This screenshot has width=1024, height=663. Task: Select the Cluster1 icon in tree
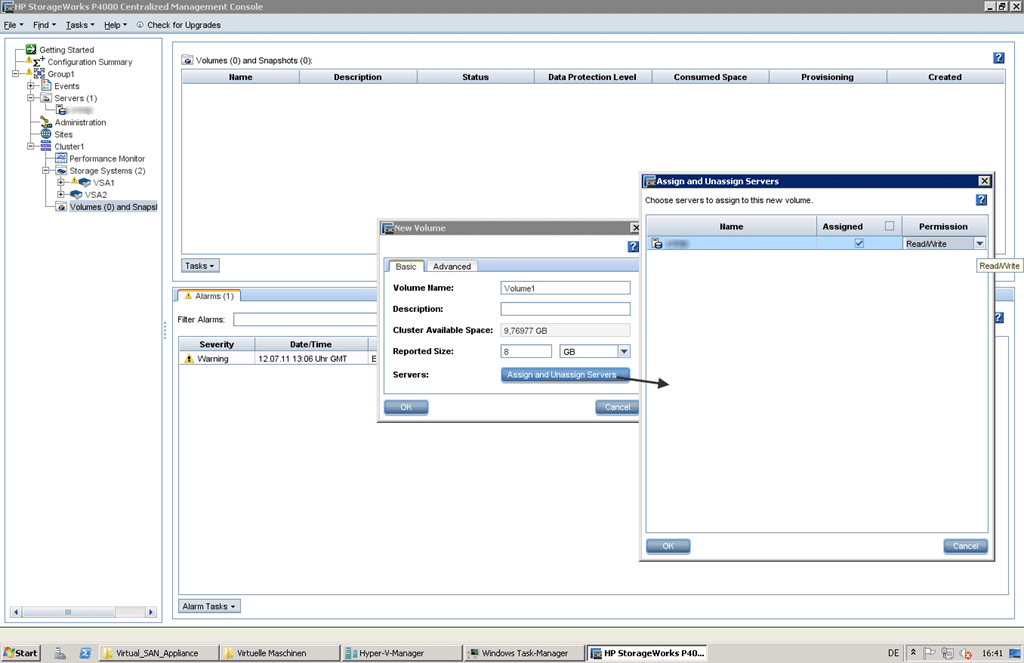(46, 146)
